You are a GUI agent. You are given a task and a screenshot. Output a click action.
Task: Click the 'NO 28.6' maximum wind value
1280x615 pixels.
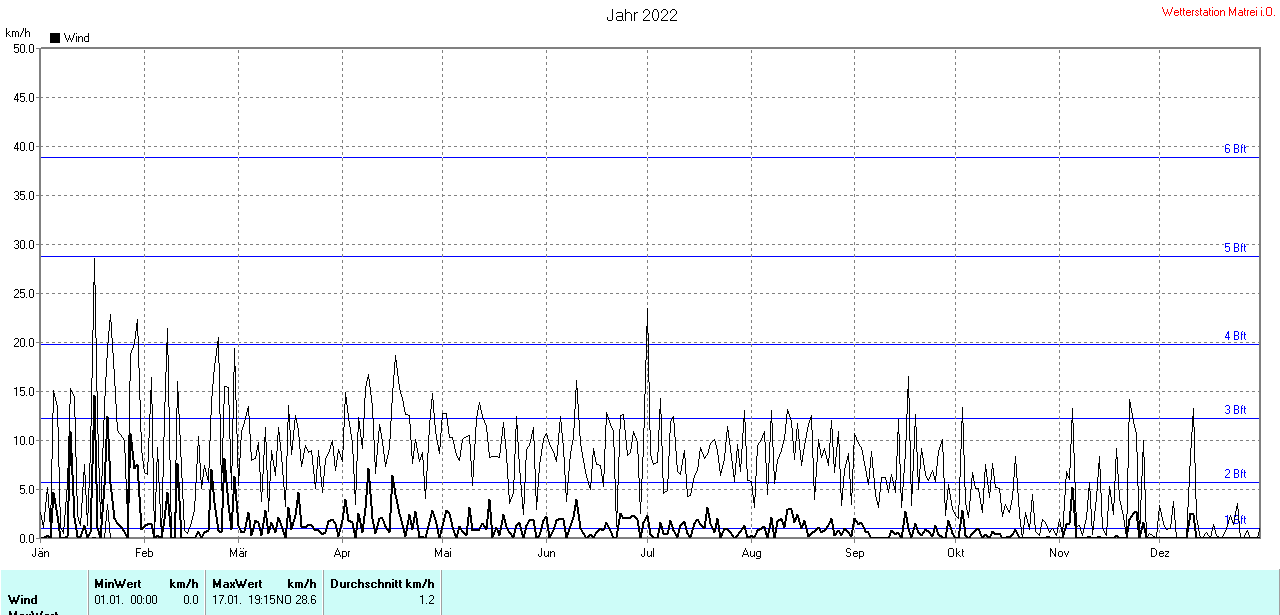[x=298, y=600]
